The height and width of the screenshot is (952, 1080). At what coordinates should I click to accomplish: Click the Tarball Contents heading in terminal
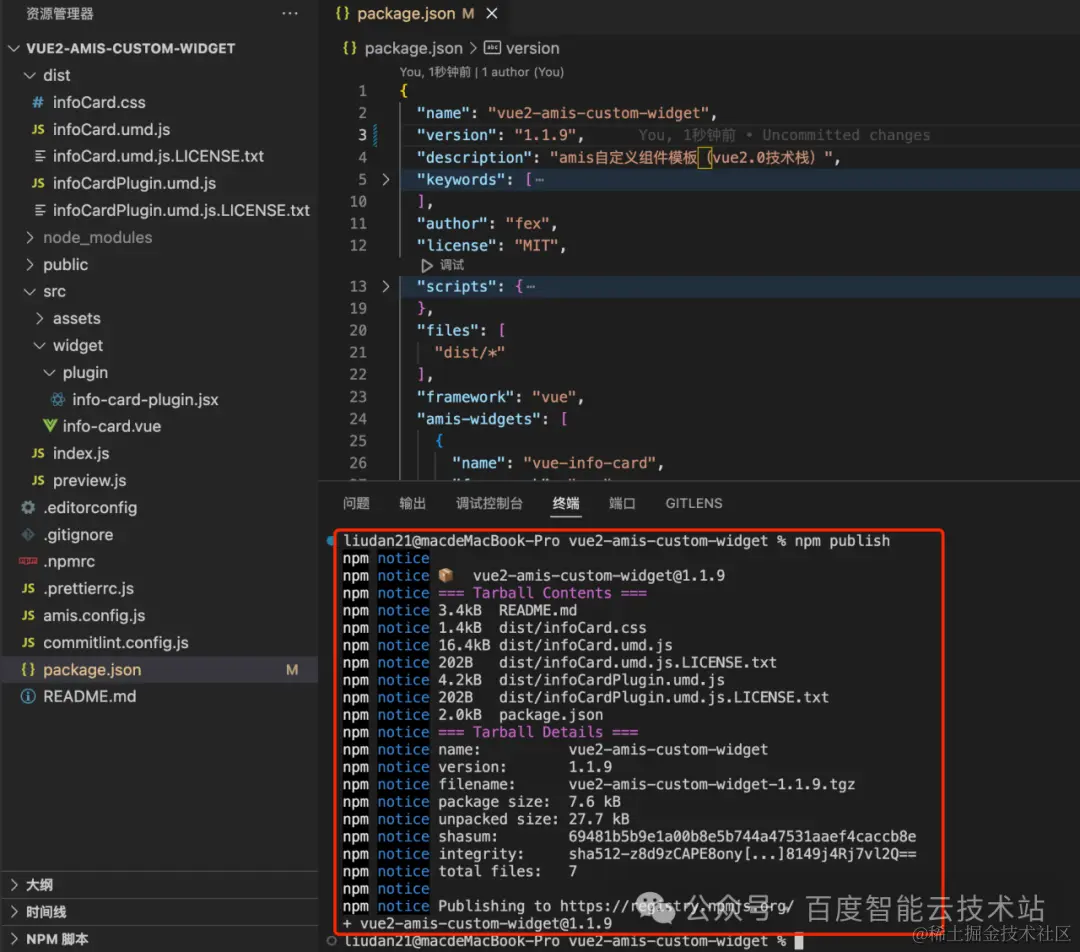[542, 593]
